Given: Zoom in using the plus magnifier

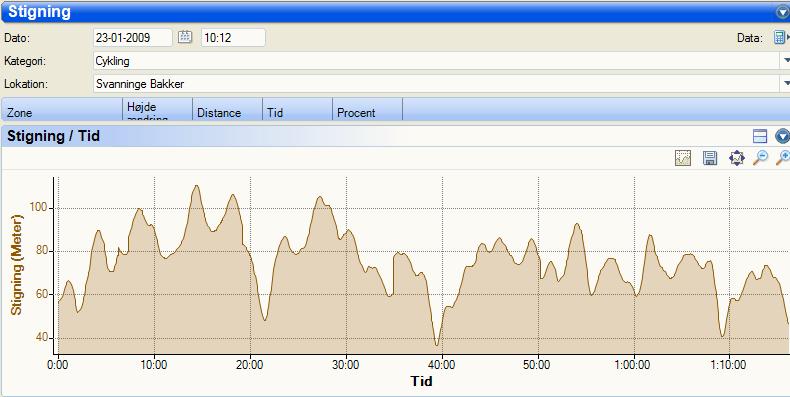Looking at the screenshot, I should pyautogui.click(x=782, y=158).
